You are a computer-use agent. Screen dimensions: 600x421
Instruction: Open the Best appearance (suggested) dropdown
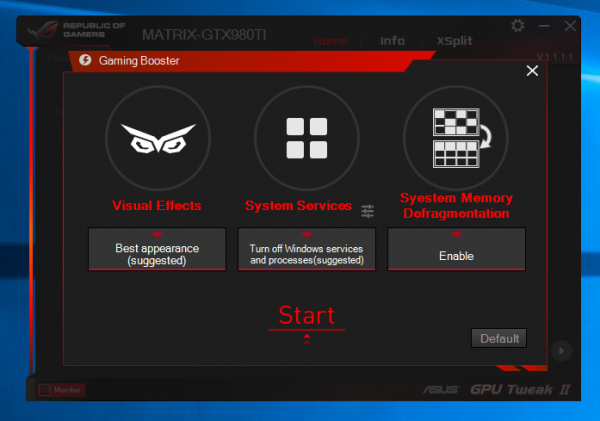coord(157,249)
